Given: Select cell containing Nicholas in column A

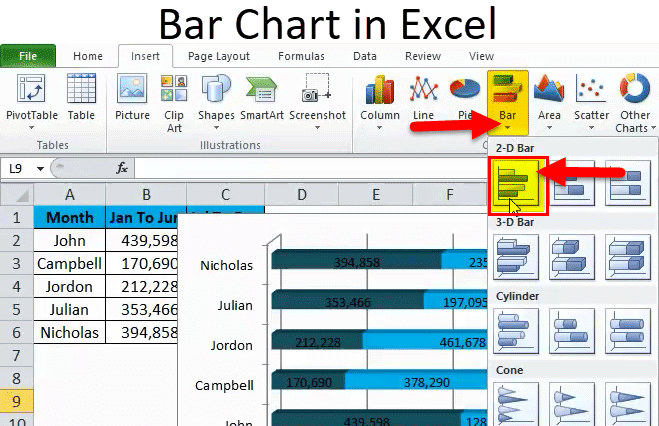Looking at the screenshot, I should pyautogui.click(x=69, y=333).
